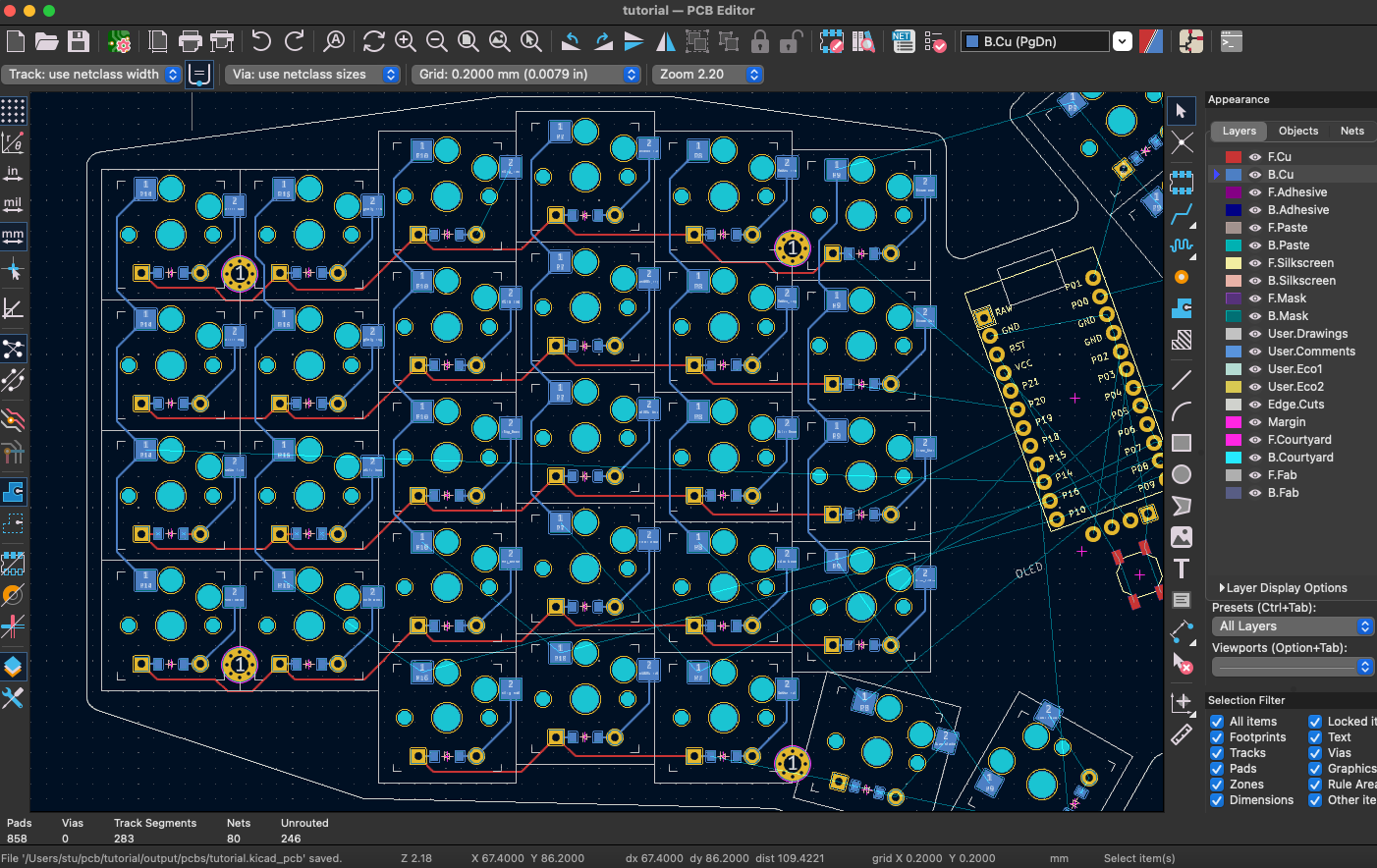Image resolution: width=1377 pixels, height=868 pixels.
Task: Open the Grid size selector
Action: coord(526,74)
